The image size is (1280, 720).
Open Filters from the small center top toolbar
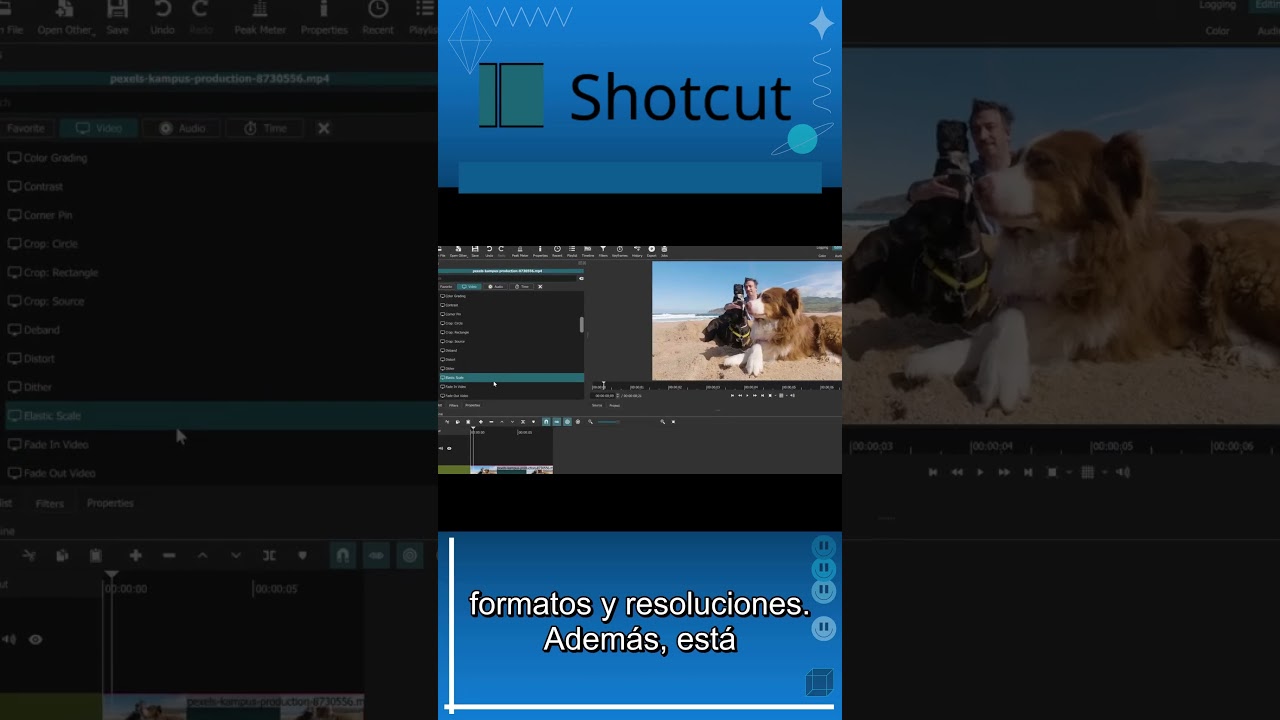click(603, 251)
